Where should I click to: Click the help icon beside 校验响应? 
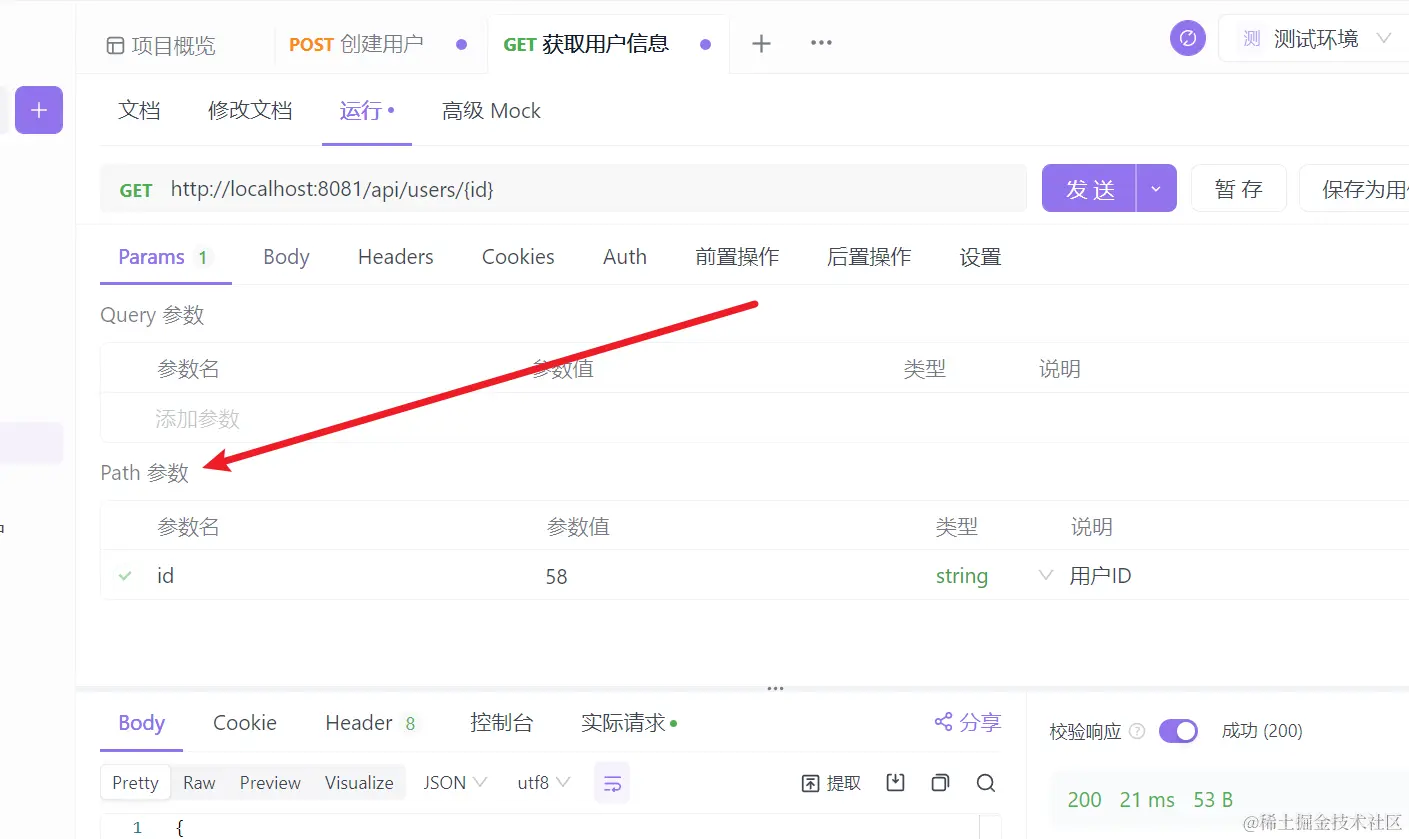[1136, 731]
